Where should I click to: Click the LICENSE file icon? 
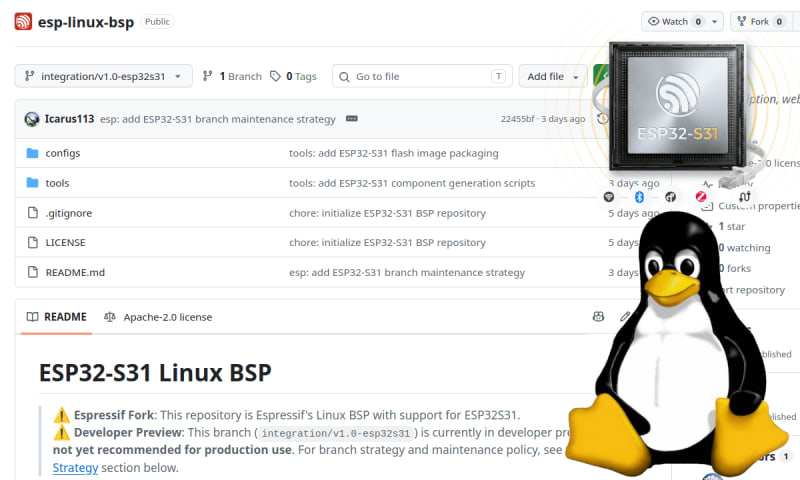[x=33, y=242]
